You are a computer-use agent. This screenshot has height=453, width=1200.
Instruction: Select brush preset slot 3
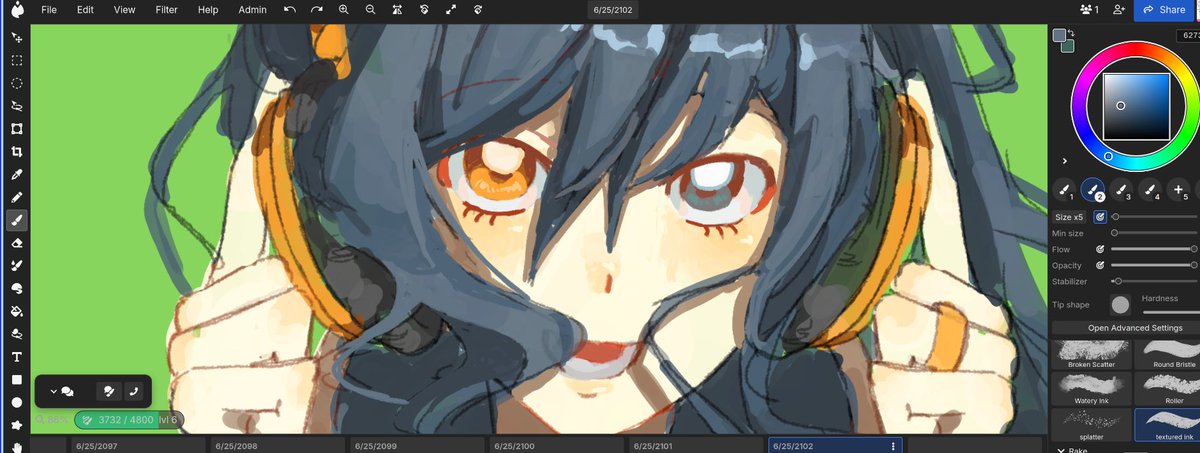click(x=1122, y=189)
